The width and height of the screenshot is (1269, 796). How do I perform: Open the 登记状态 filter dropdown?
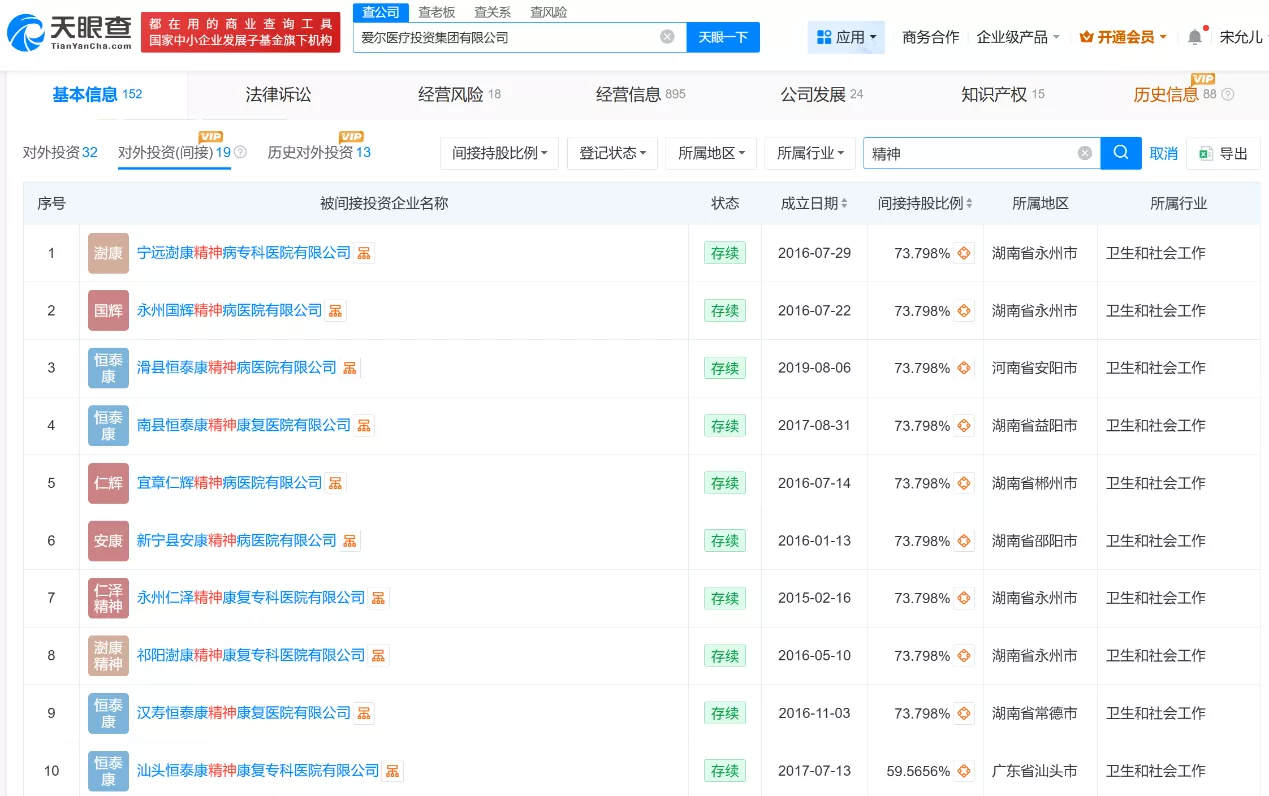coord(612,153)
